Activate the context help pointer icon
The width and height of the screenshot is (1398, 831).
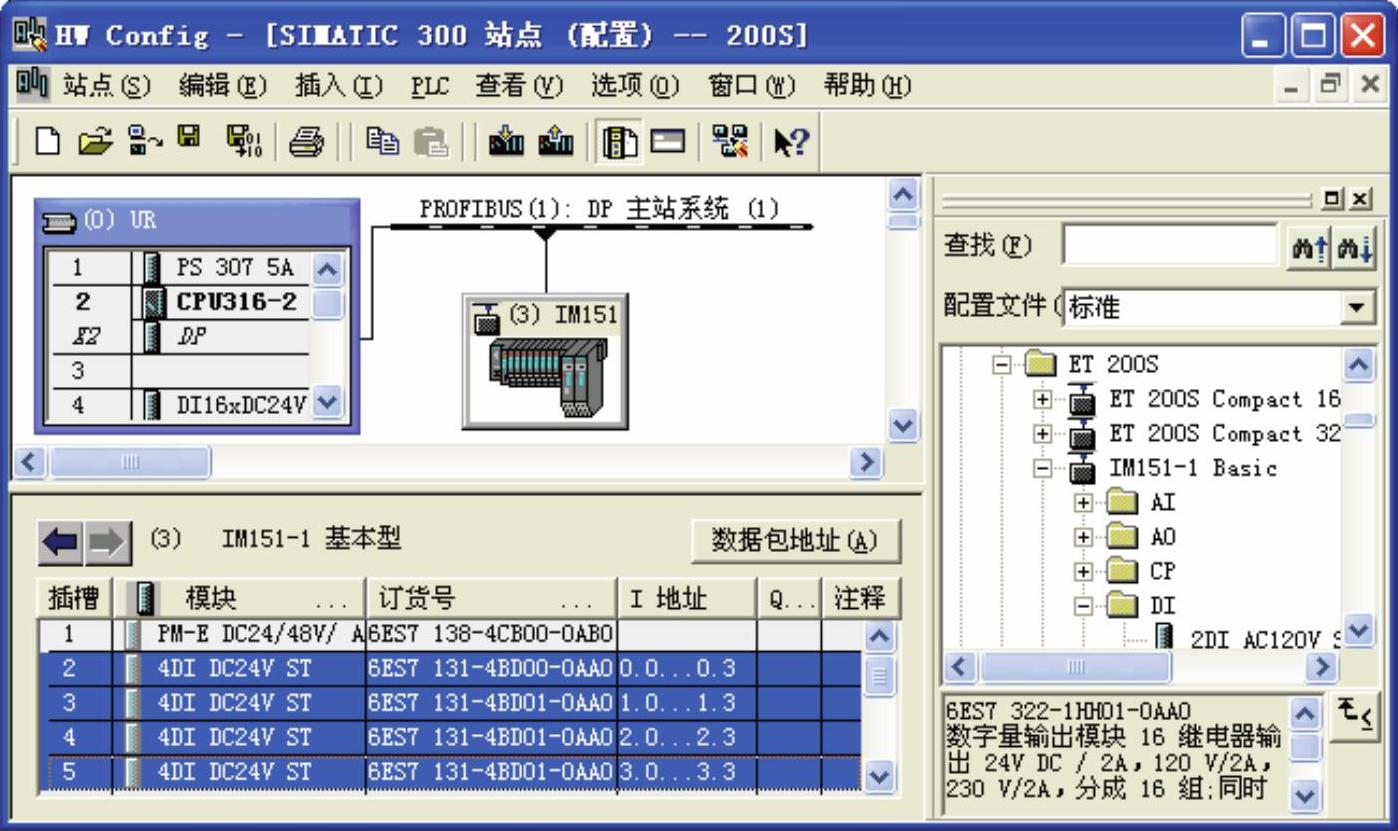point(793,144)
